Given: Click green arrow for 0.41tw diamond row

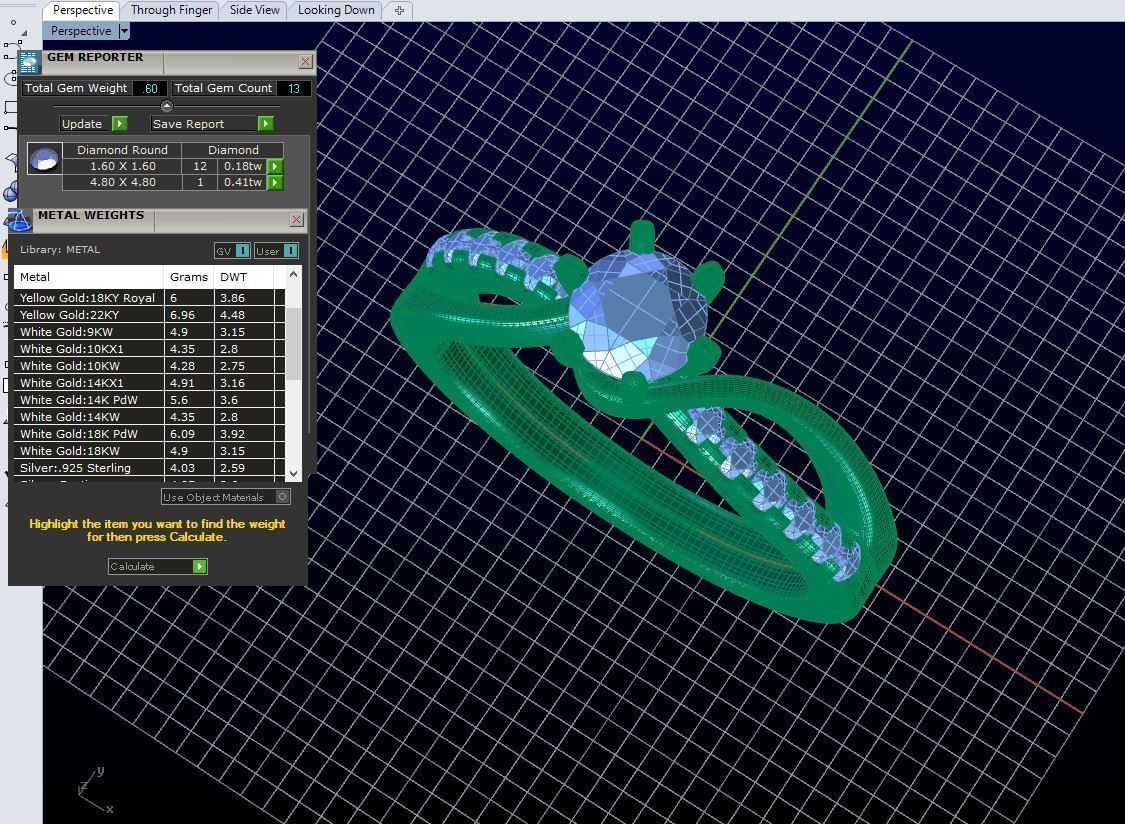Looking at the screenshot, I should point(275,182).
